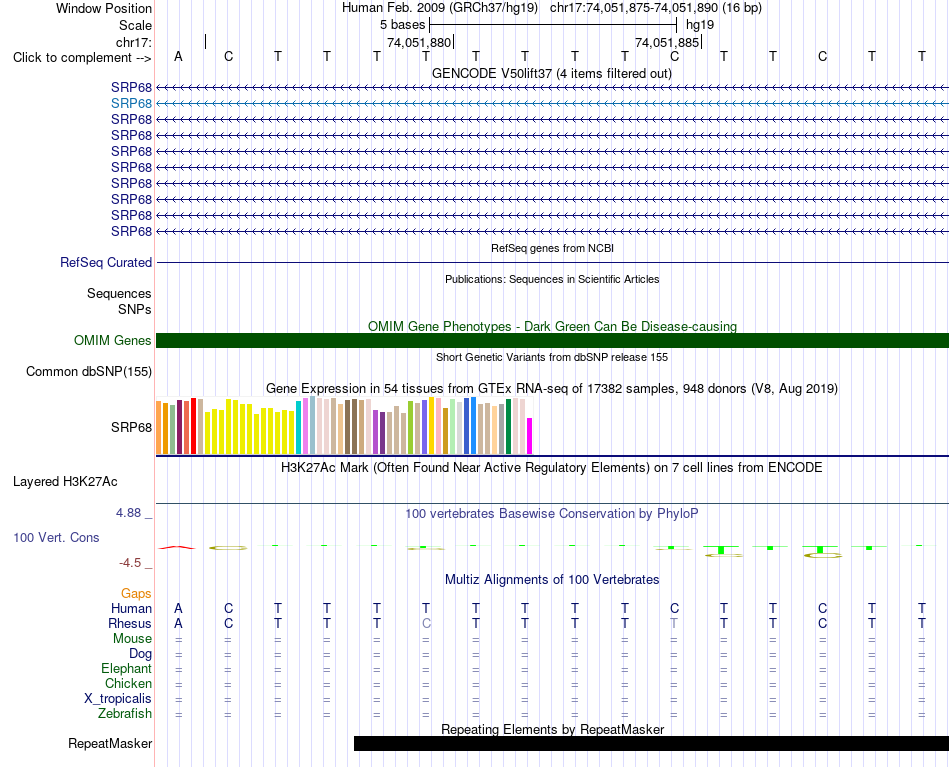The image size is (950, 767).
Task: Click the Sequences label of the Publications track
Action: [x=119, y=294]
